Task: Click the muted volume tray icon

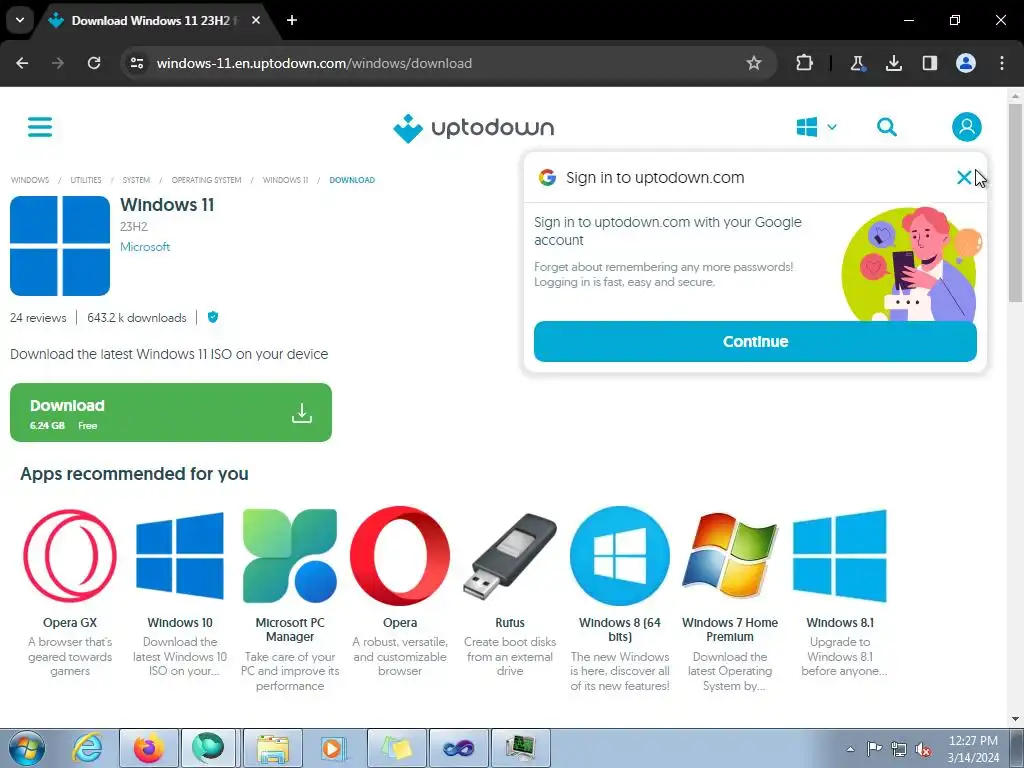Action: point(923,749)
